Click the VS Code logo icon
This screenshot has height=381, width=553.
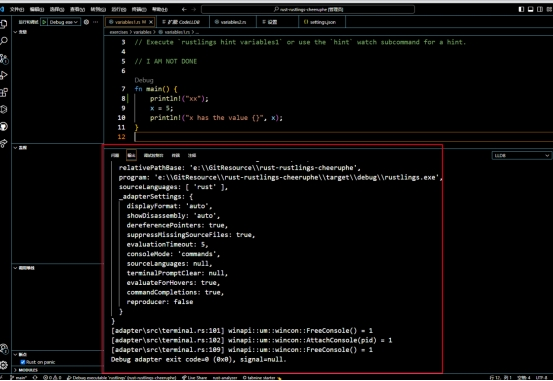coord(2,9)
